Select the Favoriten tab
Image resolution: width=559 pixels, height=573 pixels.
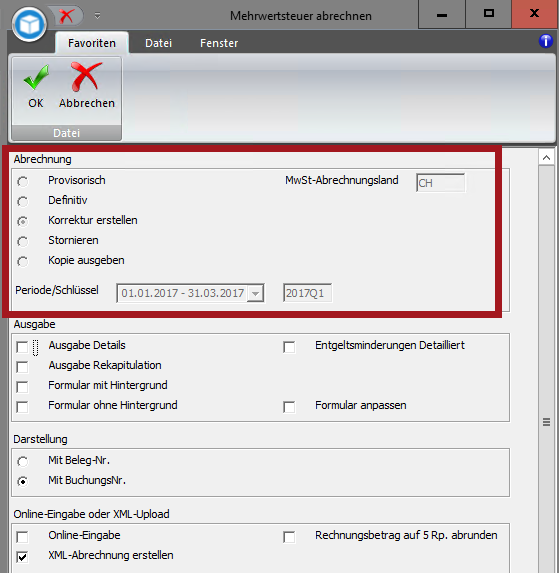[x=92, y=43]
